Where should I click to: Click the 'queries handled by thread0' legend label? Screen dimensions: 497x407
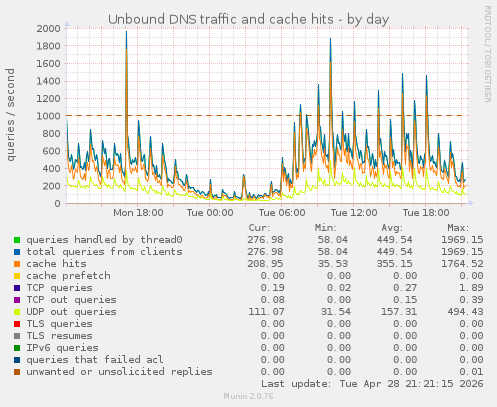(104, 240)
